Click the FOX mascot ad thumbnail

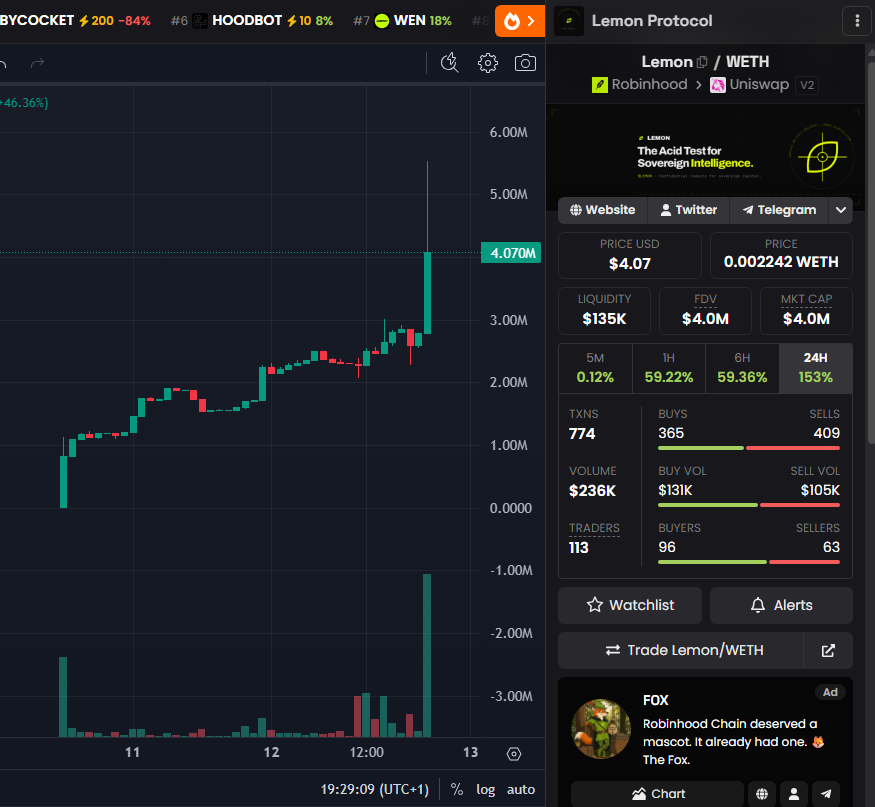pos(601,729)
